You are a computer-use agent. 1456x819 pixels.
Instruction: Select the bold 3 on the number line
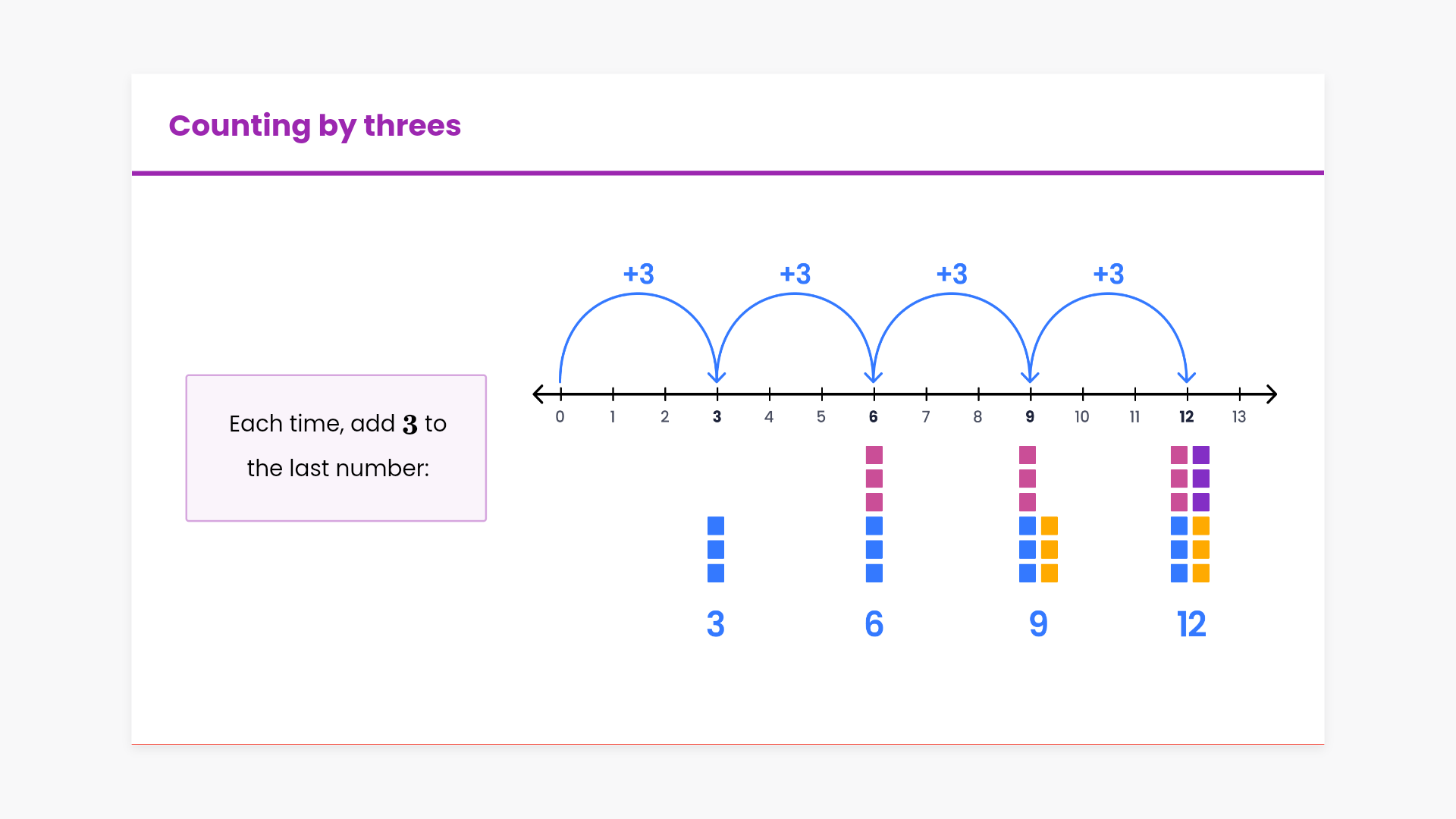pos(717,417)
